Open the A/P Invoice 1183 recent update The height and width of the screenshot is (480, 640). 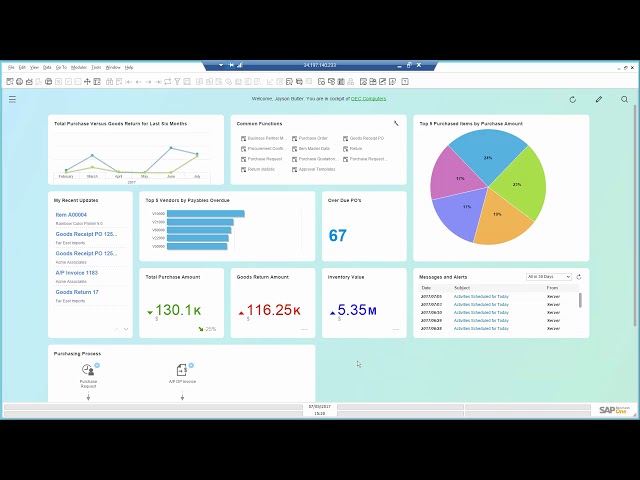click(76, 273)
